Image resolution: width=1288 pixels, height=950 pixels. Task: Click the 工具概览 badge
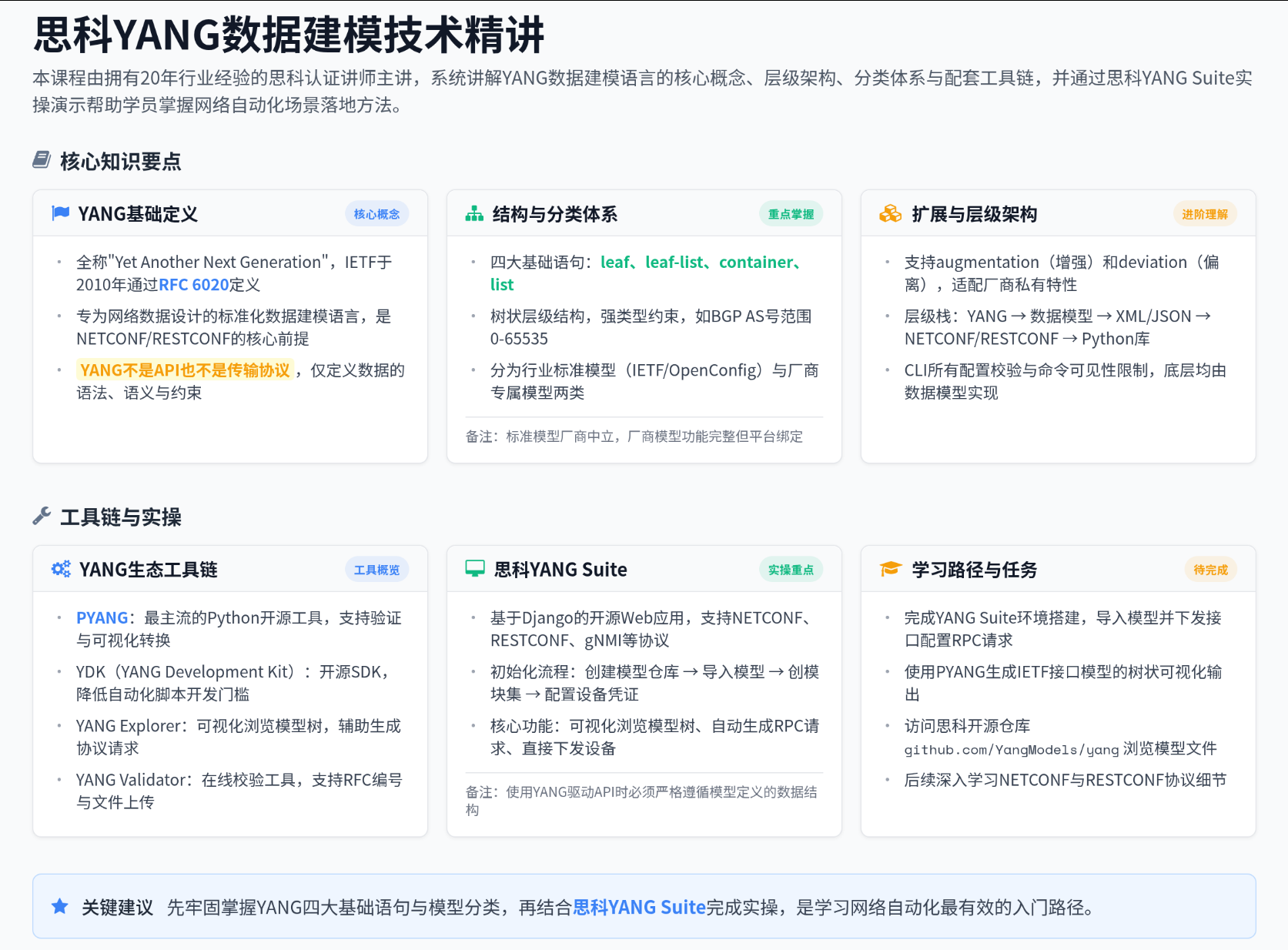pos(376,570)
